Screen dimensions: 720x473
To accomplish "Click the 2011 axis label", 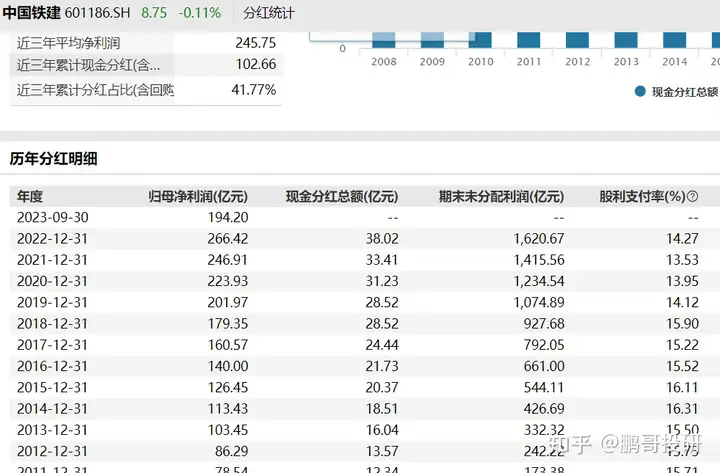I will pyautogui.click(x=529, y=62).
